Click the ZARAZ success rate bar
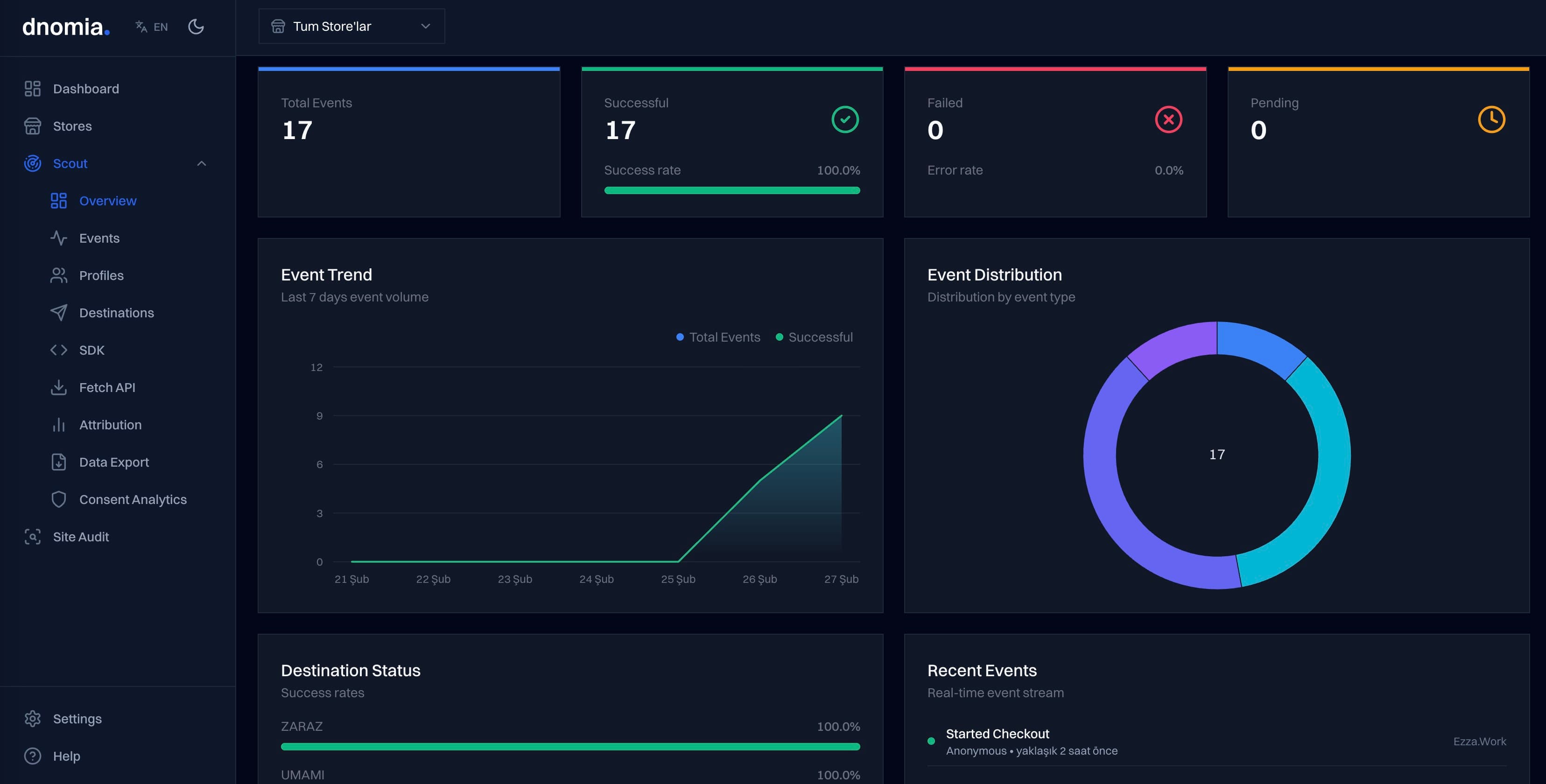This screenshot has height=784, width=1546. (x=570, y=747)
